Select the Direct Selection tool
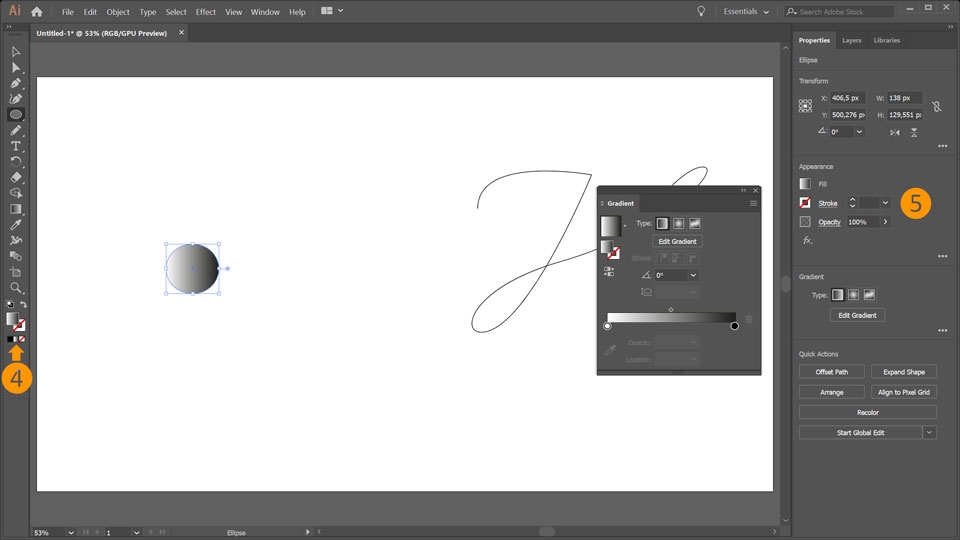Screen dimensions: 960x540 tap(16, 67)
